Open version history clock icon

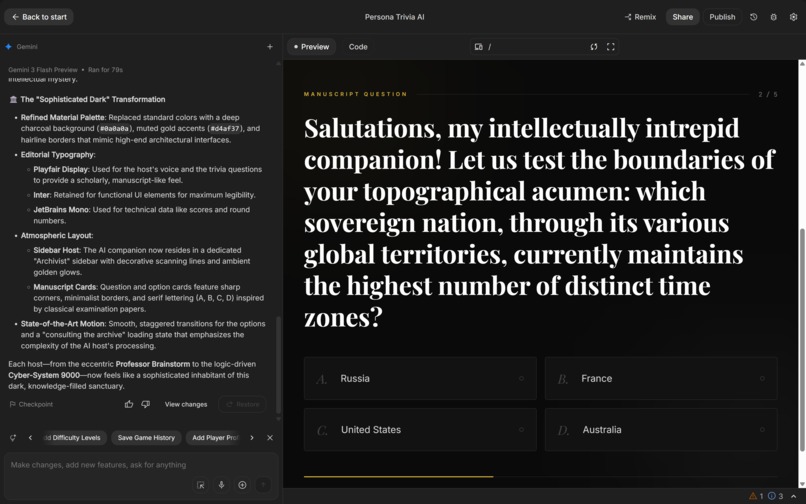coord(754,17)
